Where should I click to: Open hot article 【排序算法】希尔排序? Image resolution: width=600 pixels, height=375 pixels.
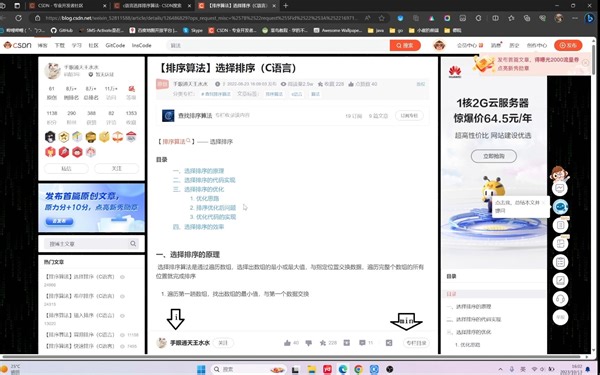[79, 296]
